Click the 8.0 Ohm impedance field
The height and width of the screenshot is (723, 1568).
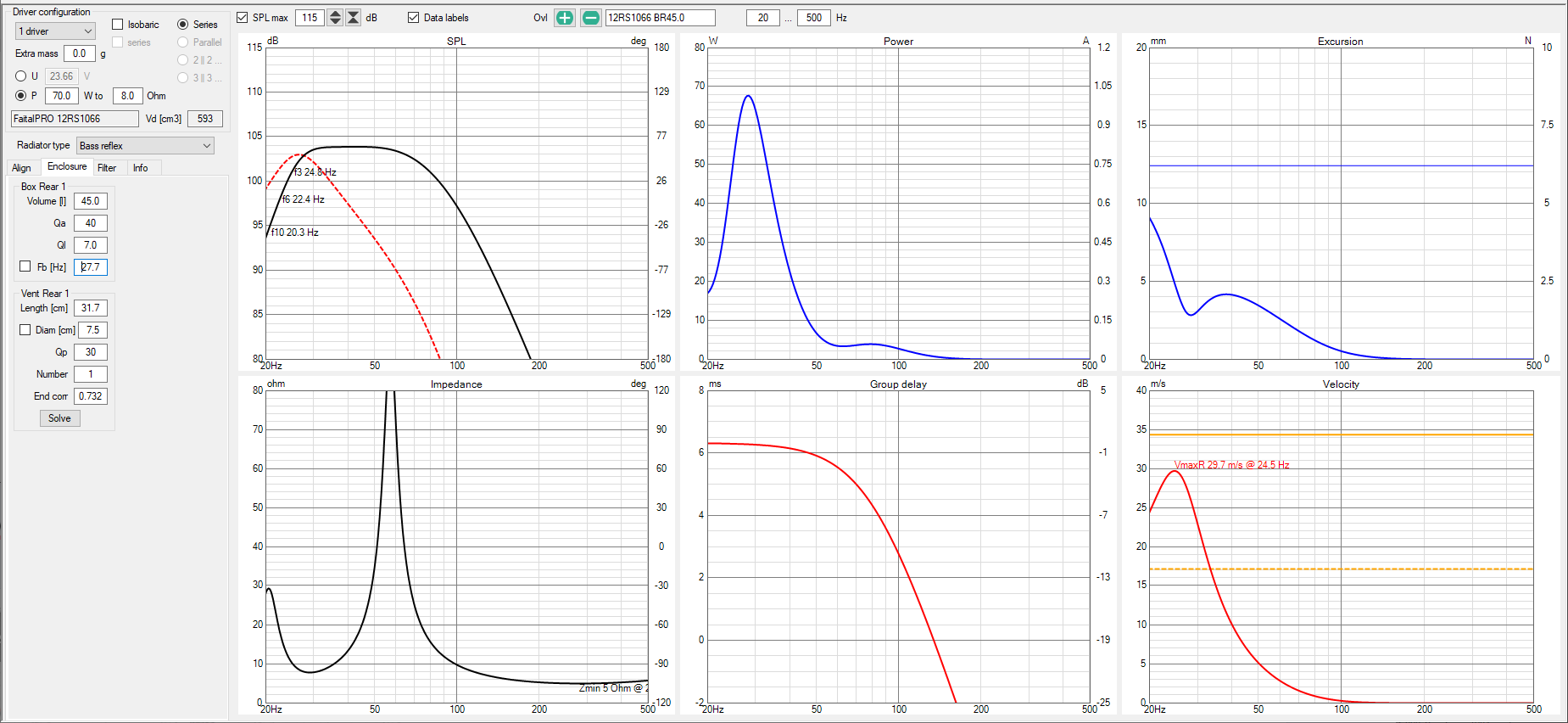coord(127,96)
